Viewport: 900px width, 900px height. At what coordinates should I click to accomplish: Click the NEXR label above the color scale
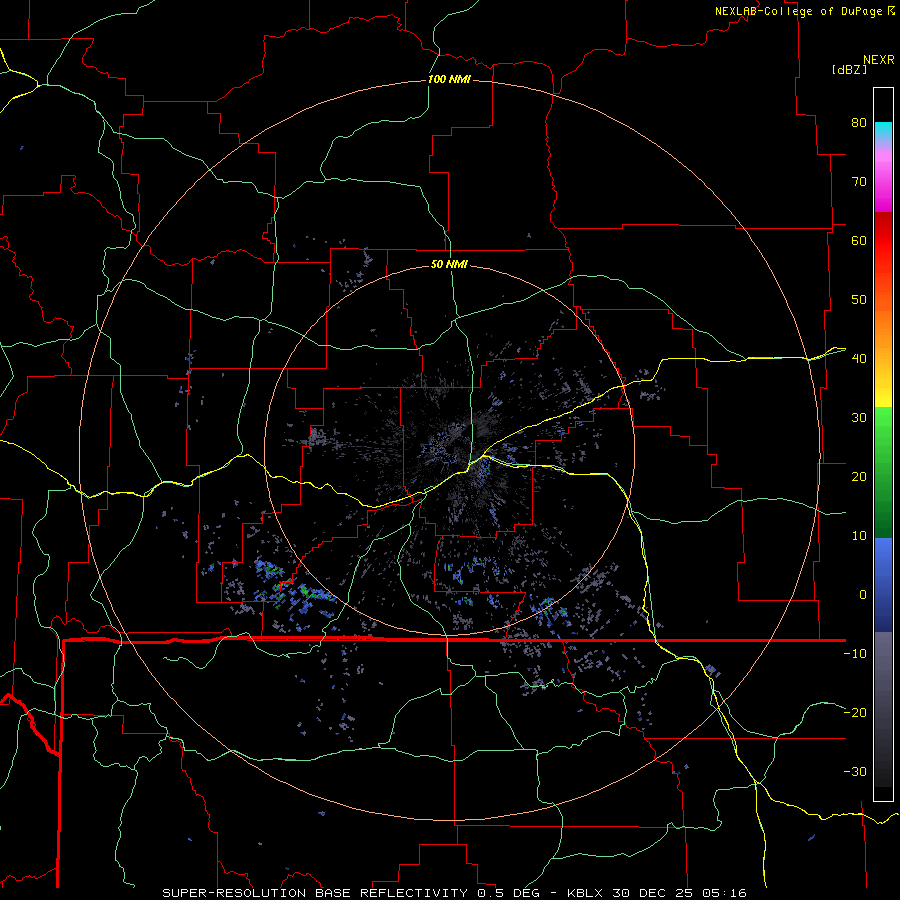(x=879, y=60)
